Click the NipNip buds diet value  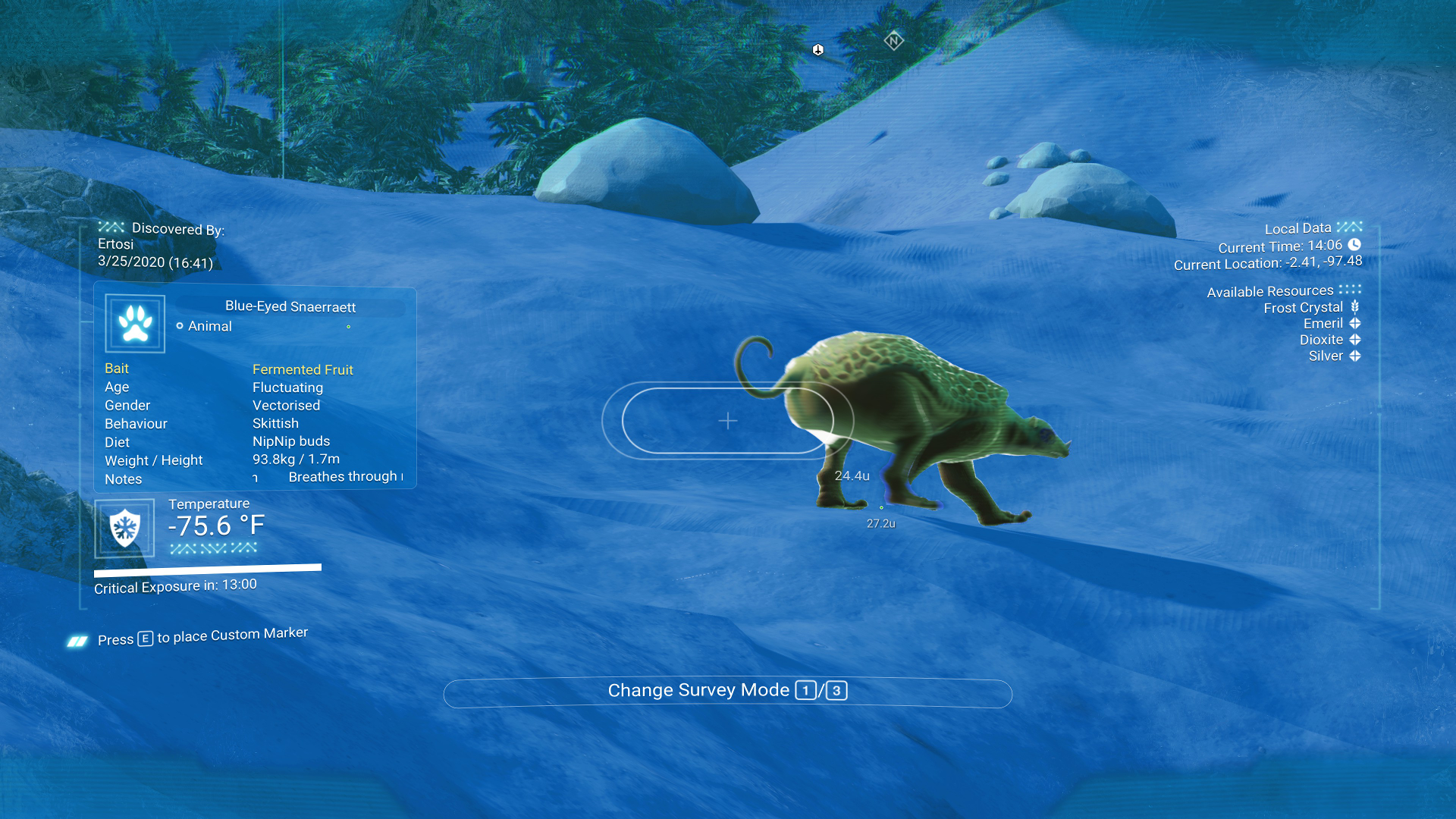291,441
